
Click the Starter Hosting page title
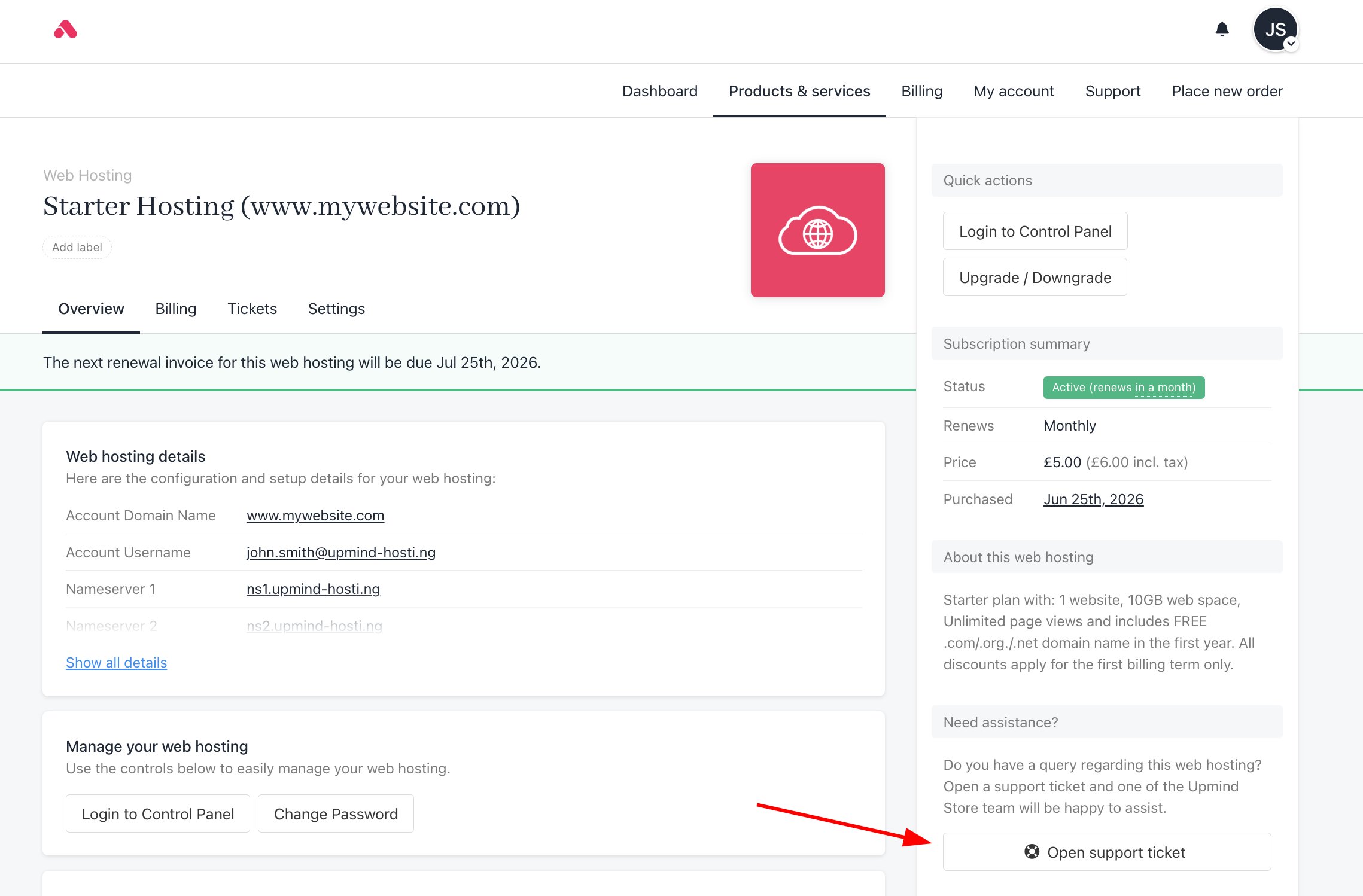tap(282, 206)
